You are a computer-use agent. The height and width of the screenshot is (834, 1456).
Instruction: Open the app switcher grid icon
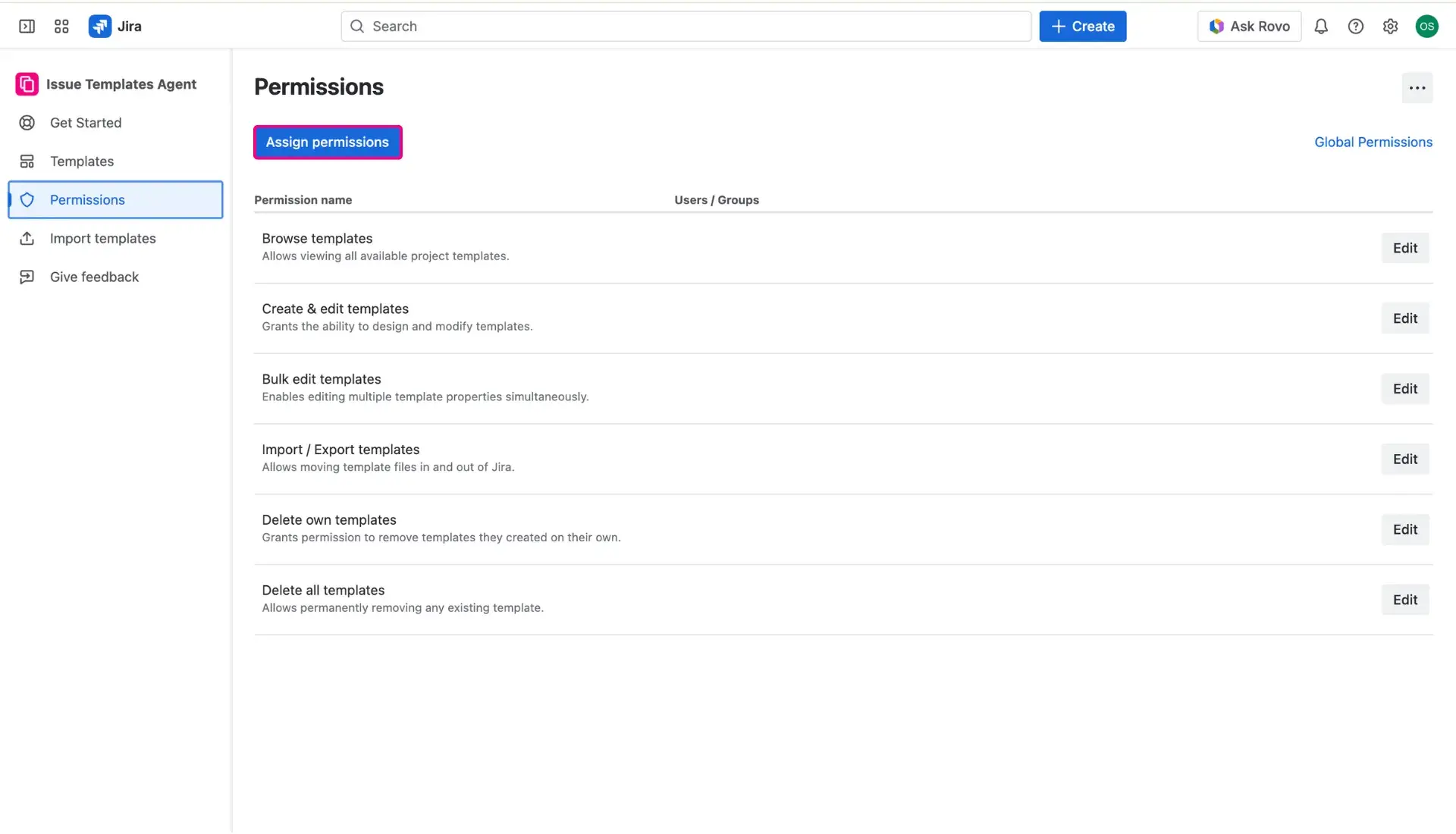[x=61, y=26]
